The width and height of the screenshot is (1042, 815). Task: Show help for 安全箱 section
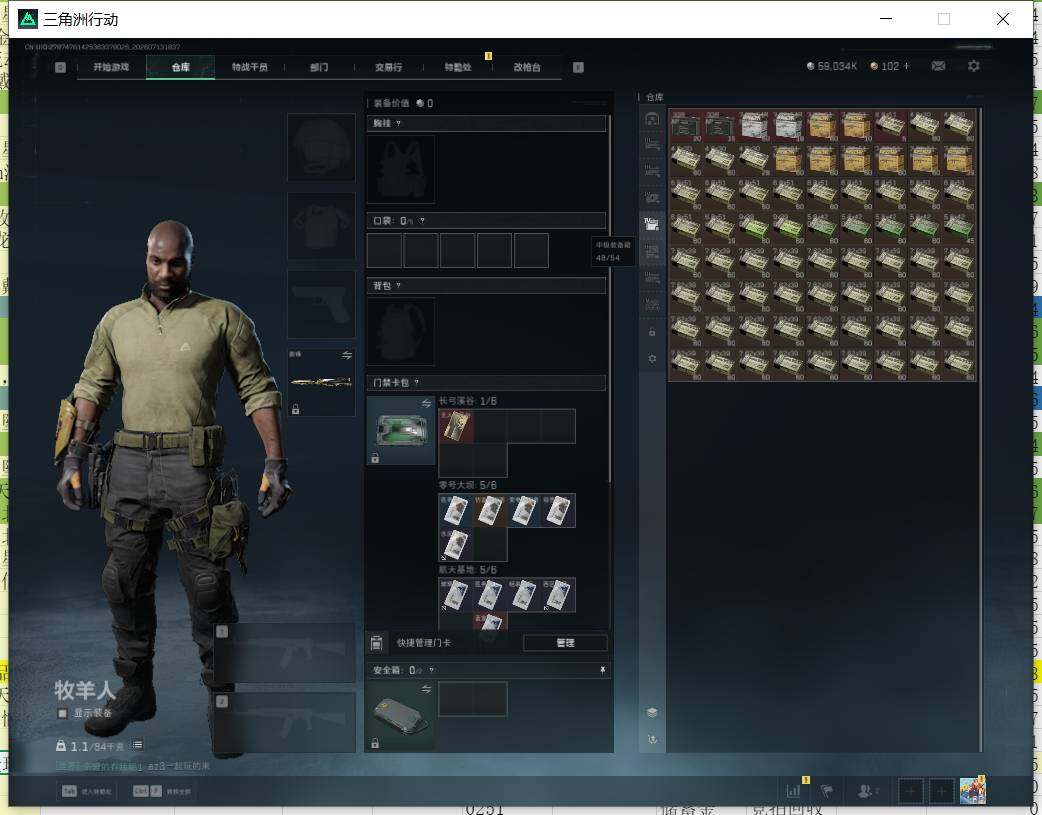tap(431, 671)
